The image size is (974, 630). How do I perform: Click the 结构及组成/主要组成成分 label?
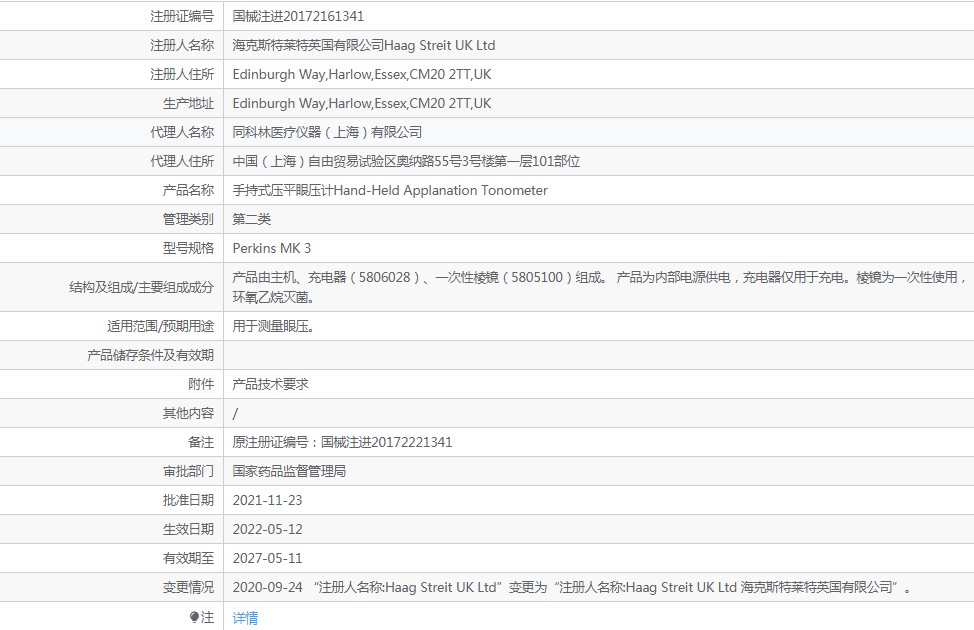[142, 287]
